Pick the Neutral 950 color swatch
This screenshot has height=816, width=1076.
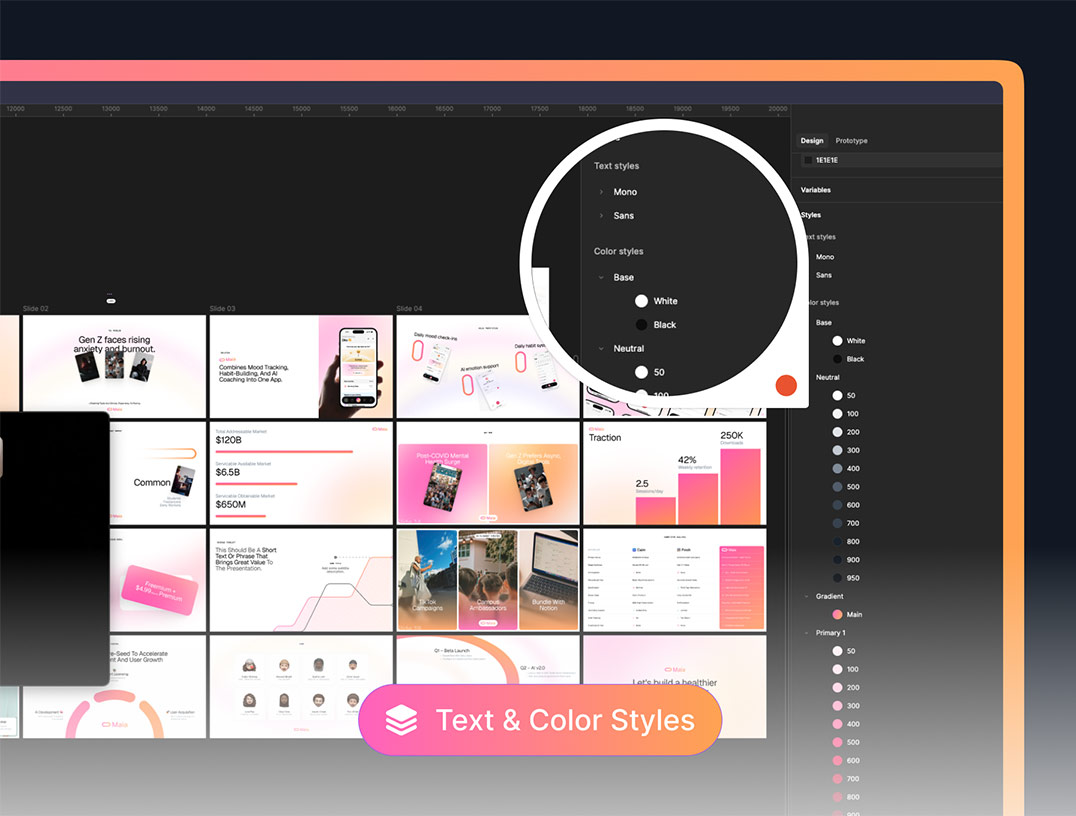click(x=837, y=578)
